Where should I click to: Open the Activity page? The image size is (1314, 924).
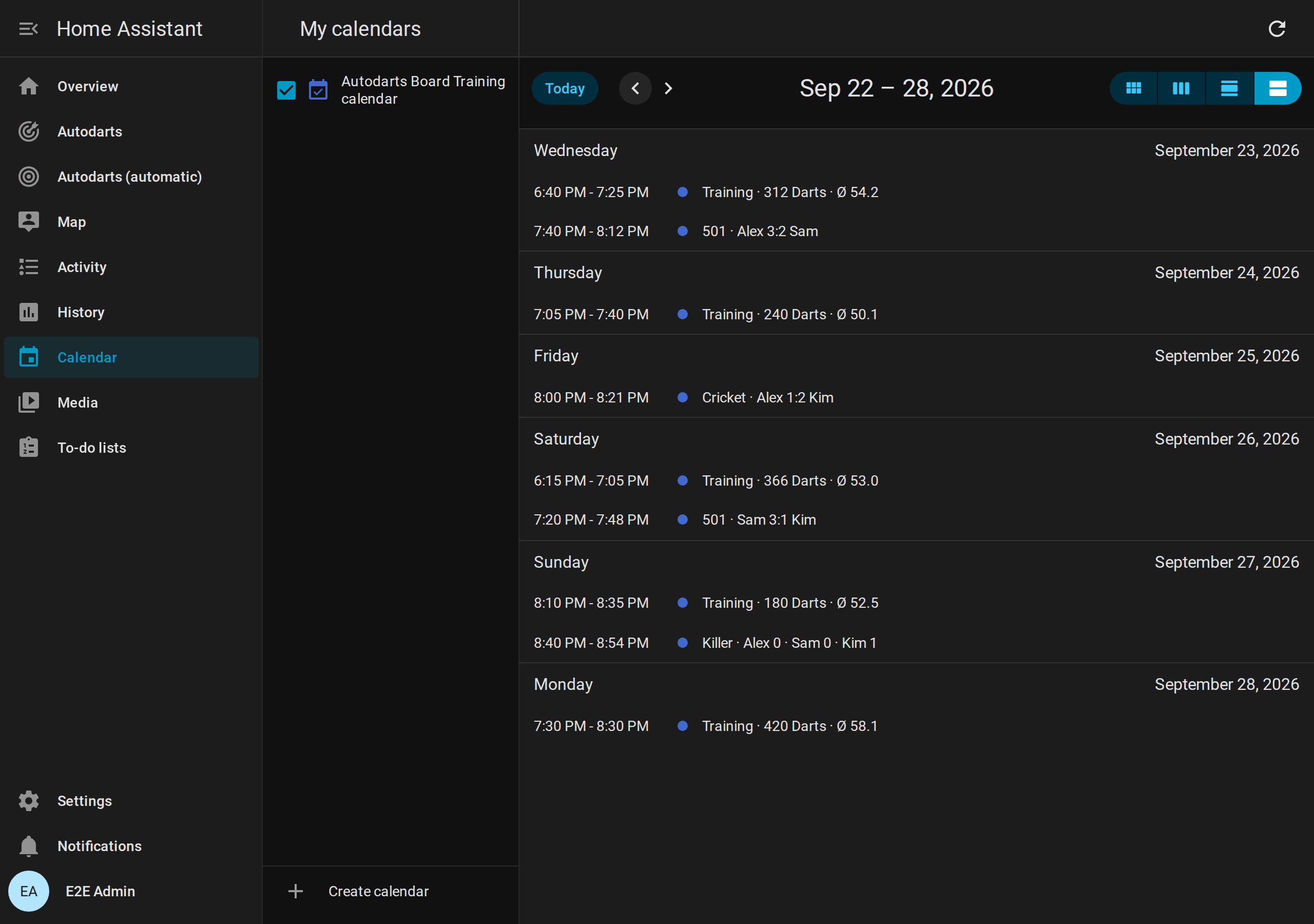pyautogui.click(x=131, y=267)
